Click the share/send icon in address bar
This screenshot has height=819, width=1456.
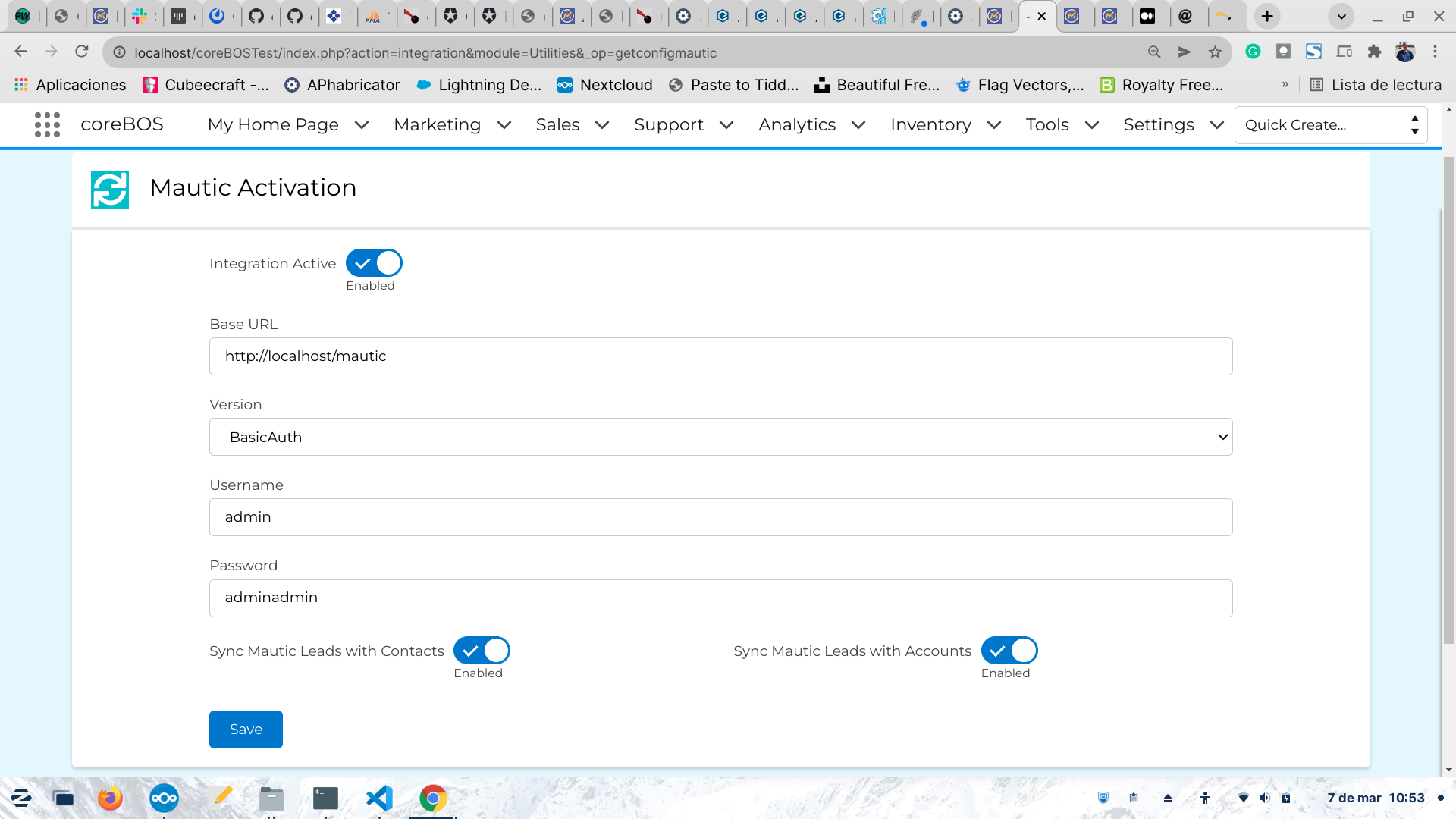pos(1185,52)
